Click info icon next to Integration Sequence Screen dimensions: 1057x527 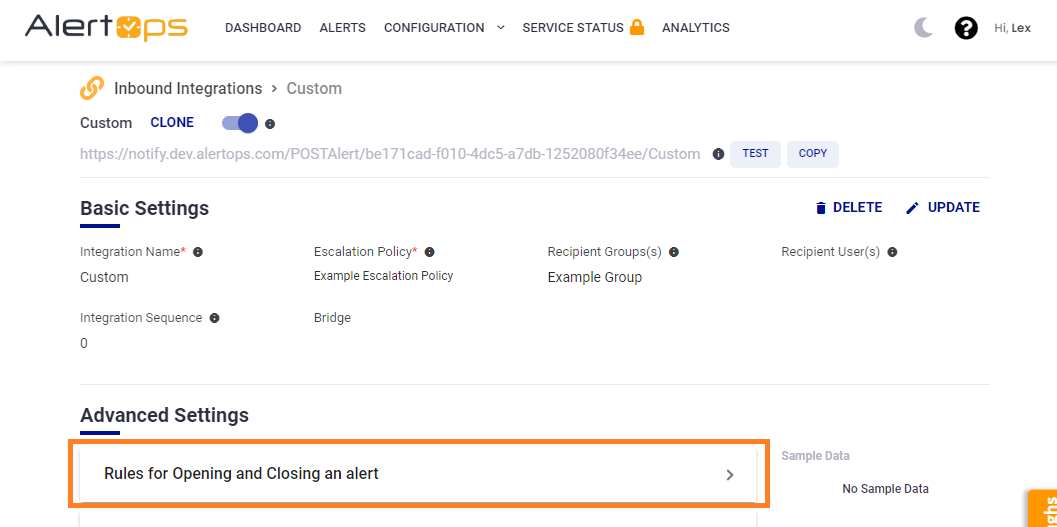(x=214, y=318)
